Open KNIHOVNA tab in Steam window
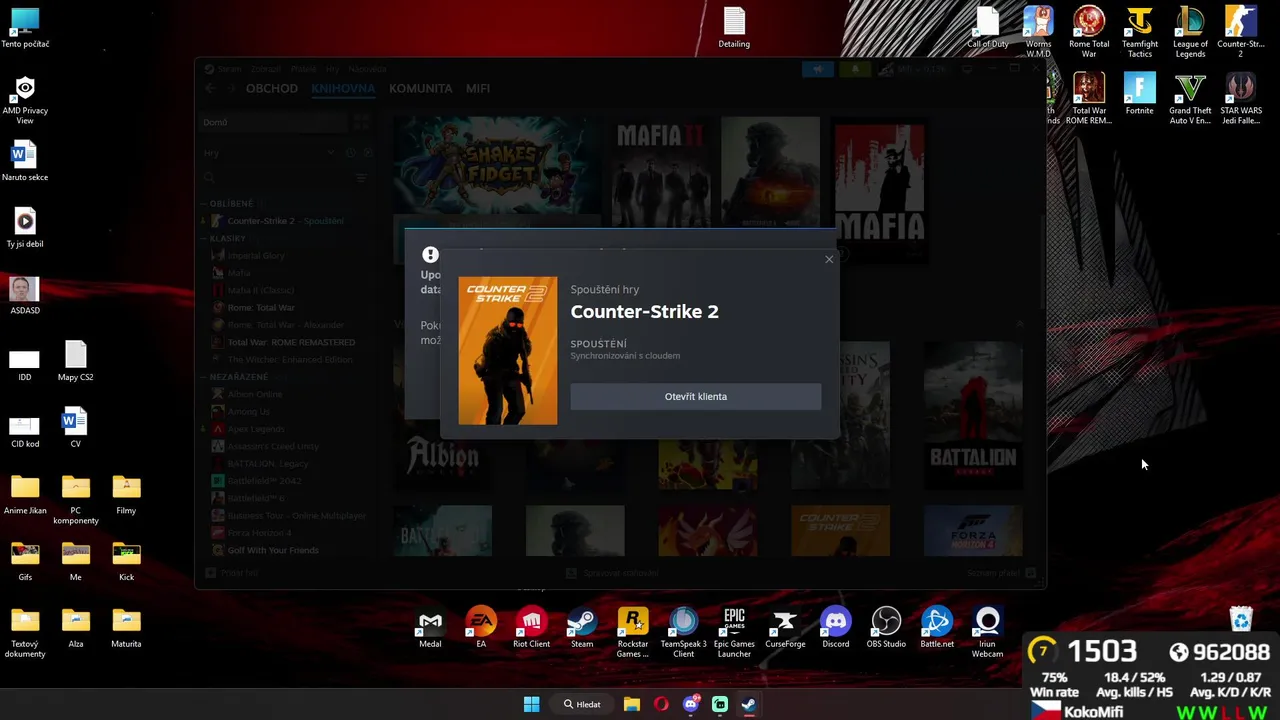 (x=343, y=88)
